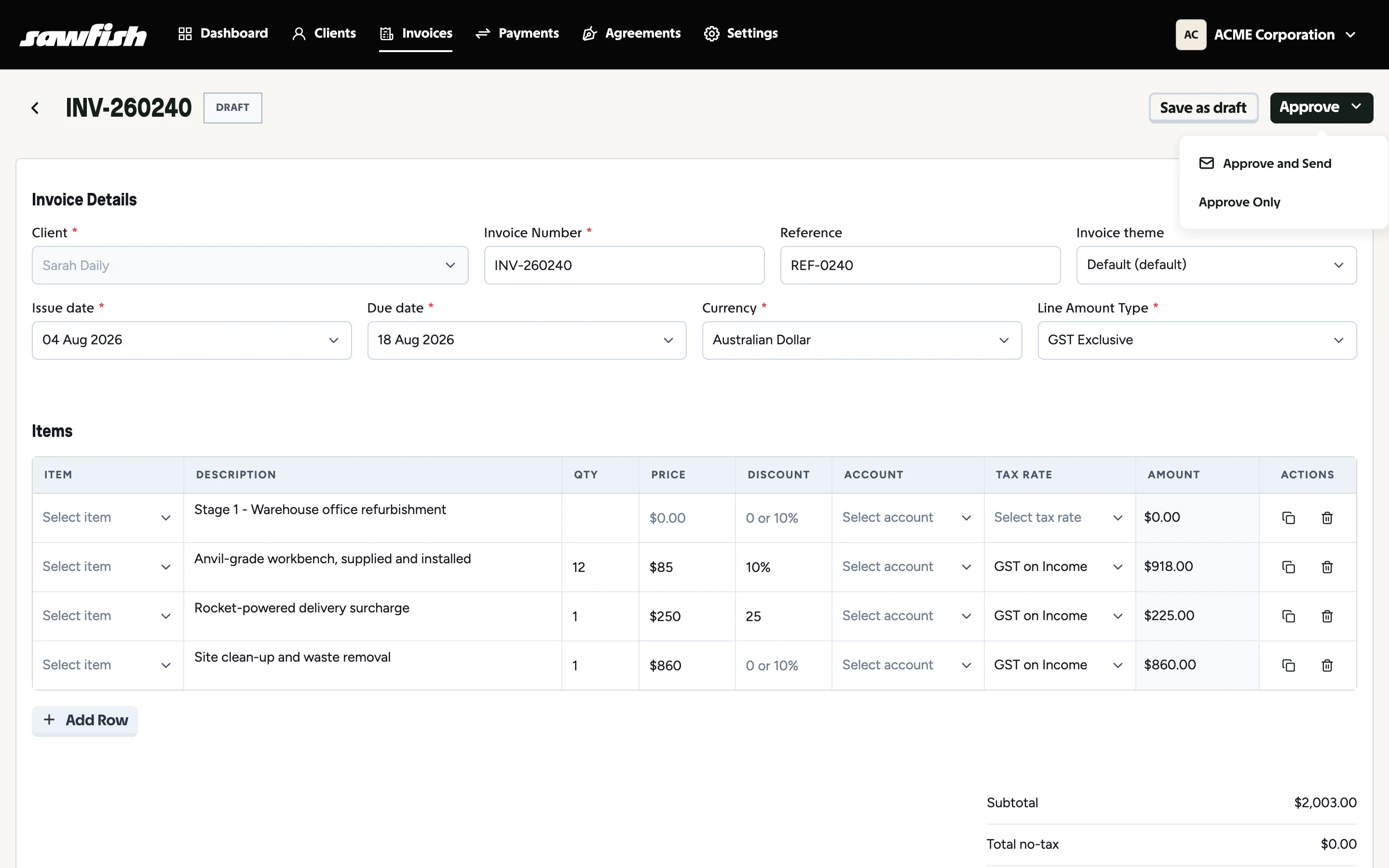Viewport: 1389px width, 868px height.
Task: Delete the Stage 1 warehouse refurbishment row
Action: [1327, 518]
